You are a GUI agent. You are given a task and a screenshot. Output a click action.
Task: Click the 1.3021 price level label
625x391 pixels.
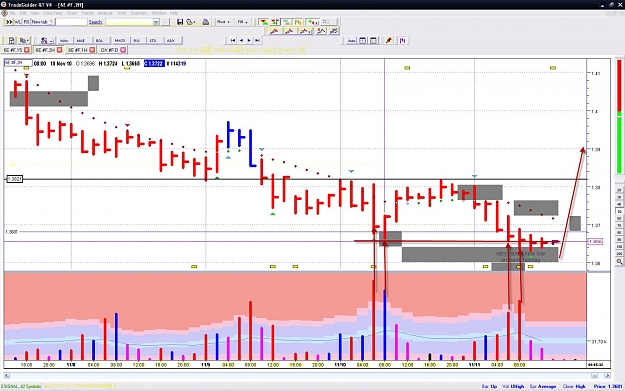click(14, 179)
